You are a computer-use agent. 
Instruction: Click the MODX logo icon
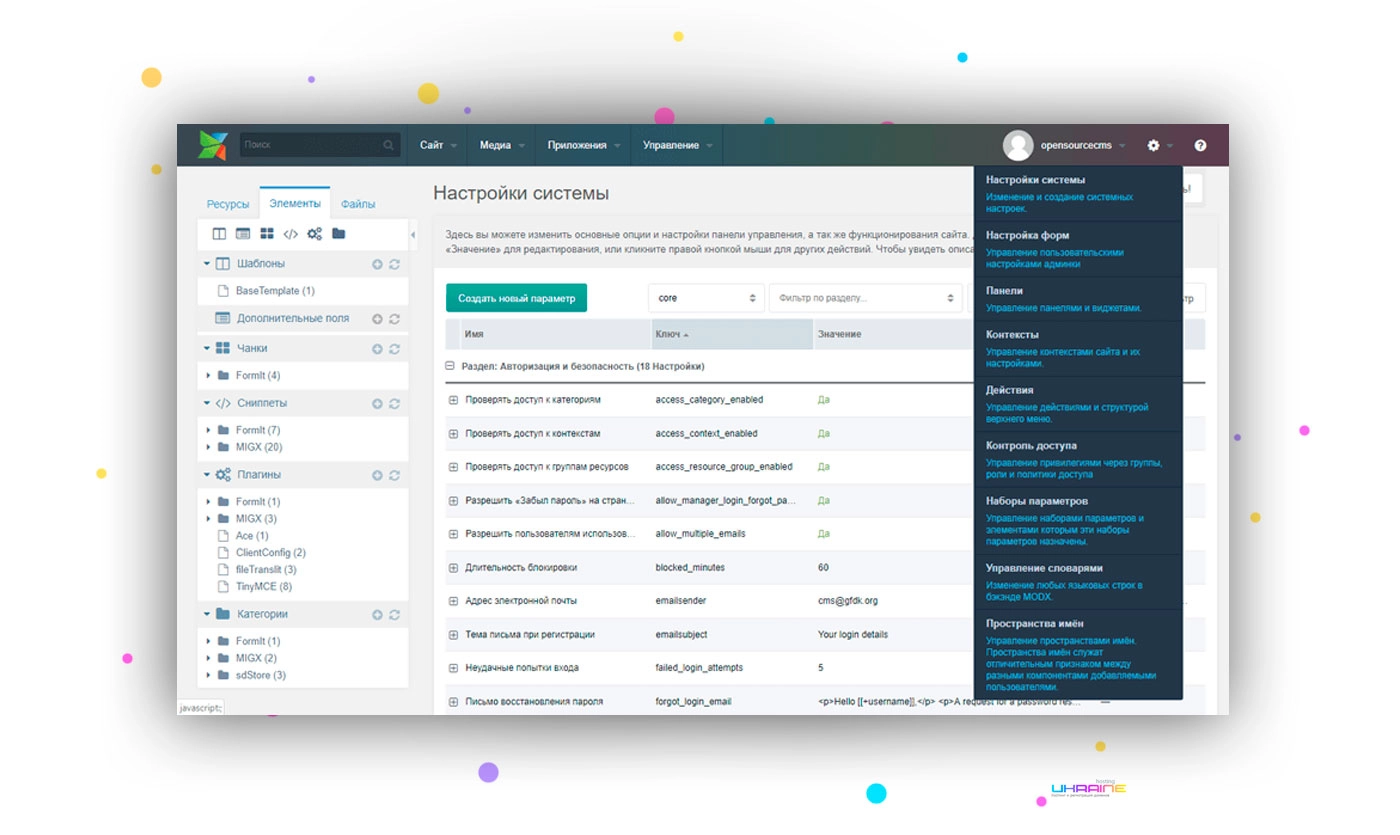[x=213, y=145]
